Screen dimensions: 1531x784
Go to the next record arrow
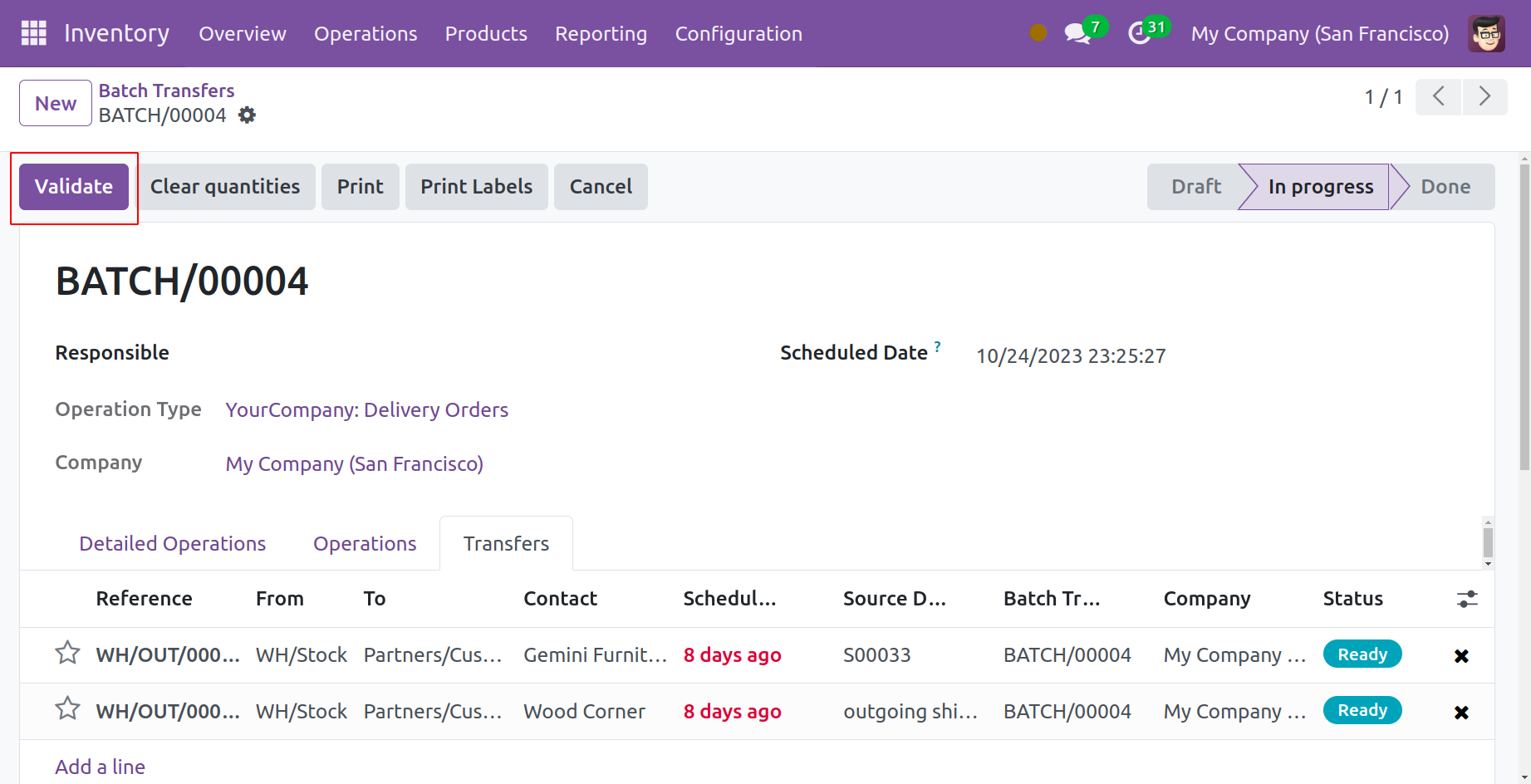[x=1484, y=97]
